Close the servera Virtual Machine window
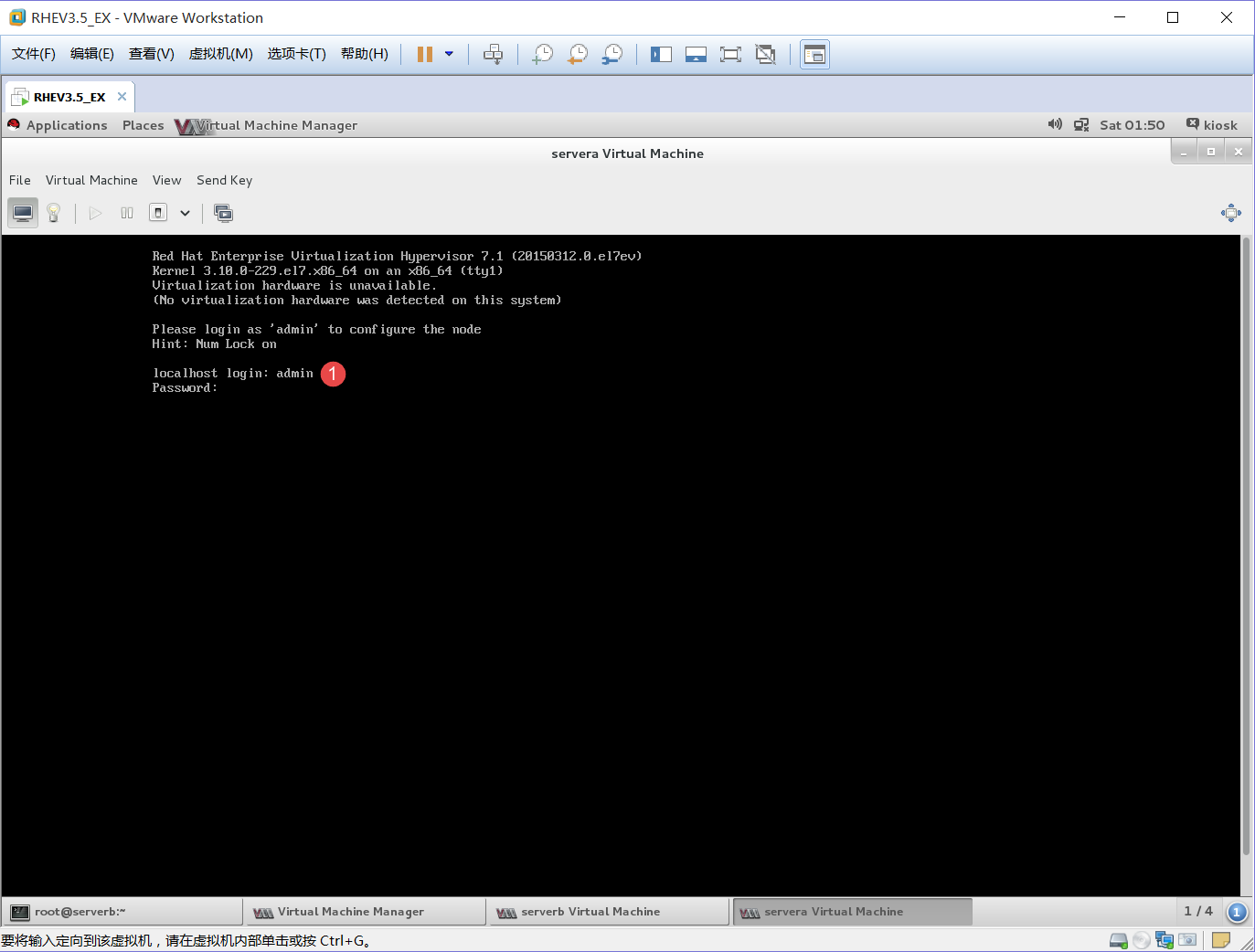Screen dimensions: 1255x952 (x=1239, y=152)
